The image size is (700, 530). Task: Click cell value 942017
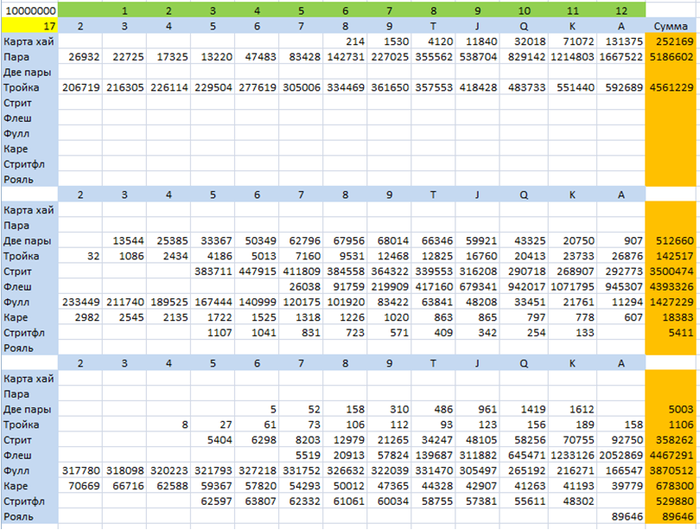tap(524, 287)
